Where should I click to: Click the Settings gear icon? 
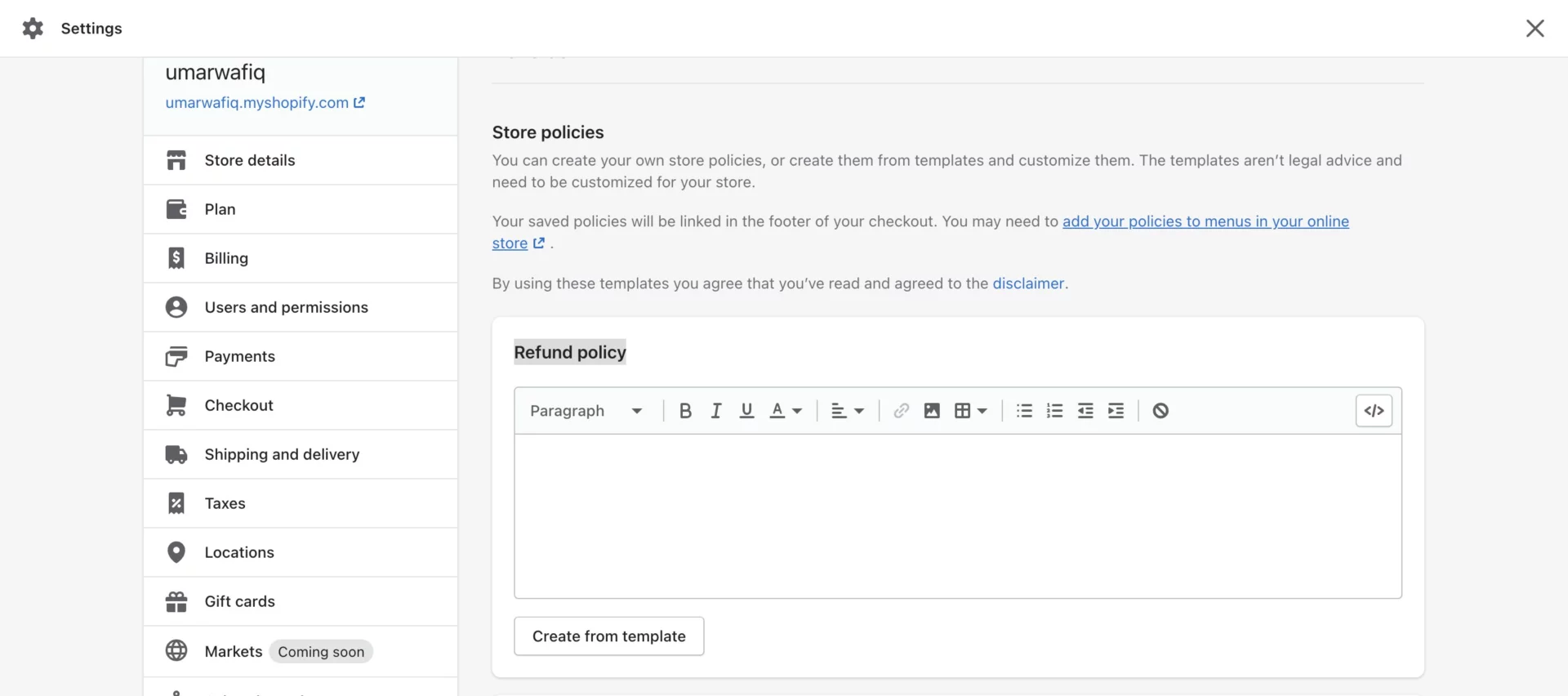[x=33, y=29]
